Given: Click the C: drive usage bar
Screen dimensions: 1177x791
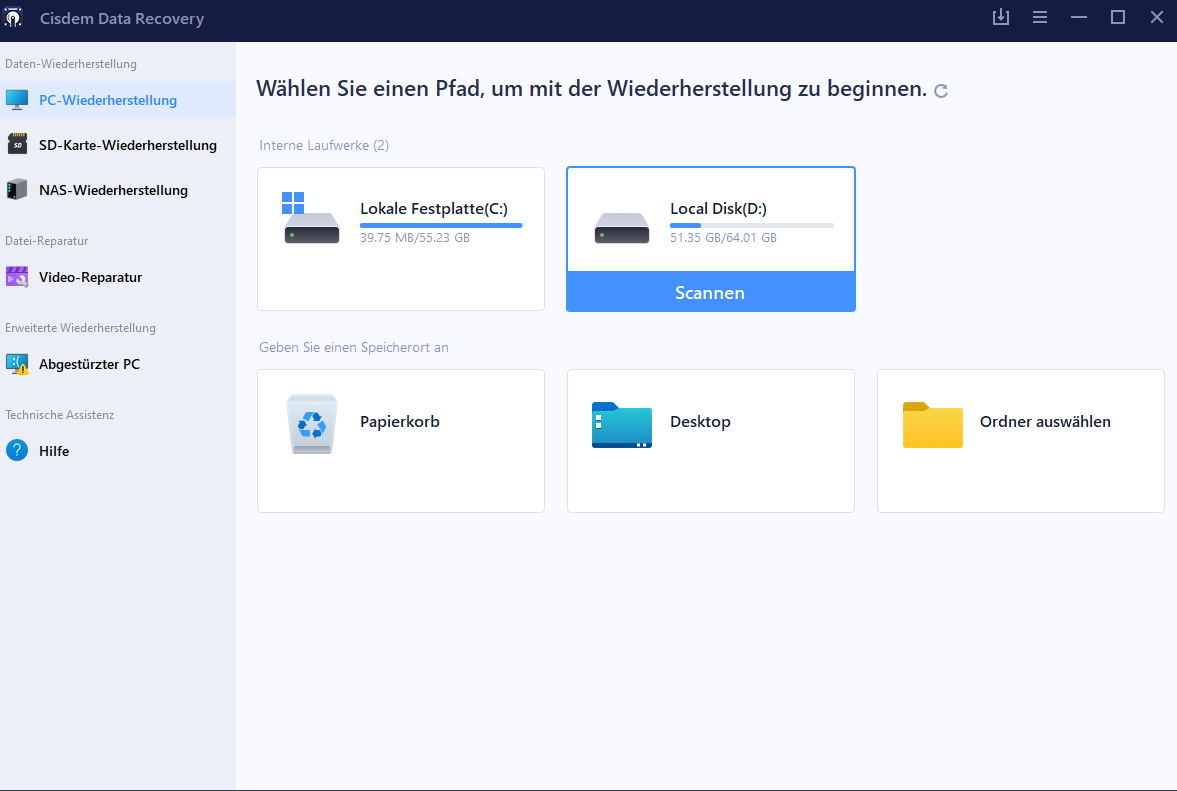Looking at the screenshot, I should pos(441,225).
